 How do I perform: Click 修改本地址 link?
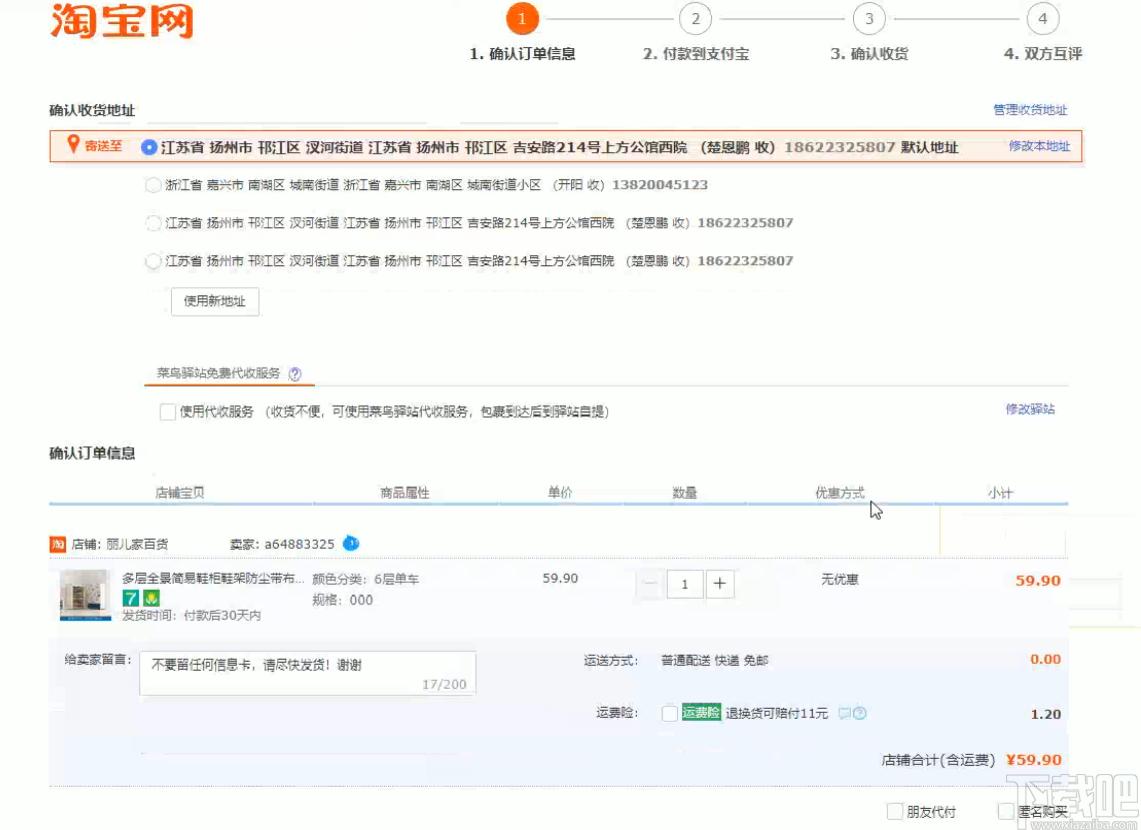[1038, 146]
